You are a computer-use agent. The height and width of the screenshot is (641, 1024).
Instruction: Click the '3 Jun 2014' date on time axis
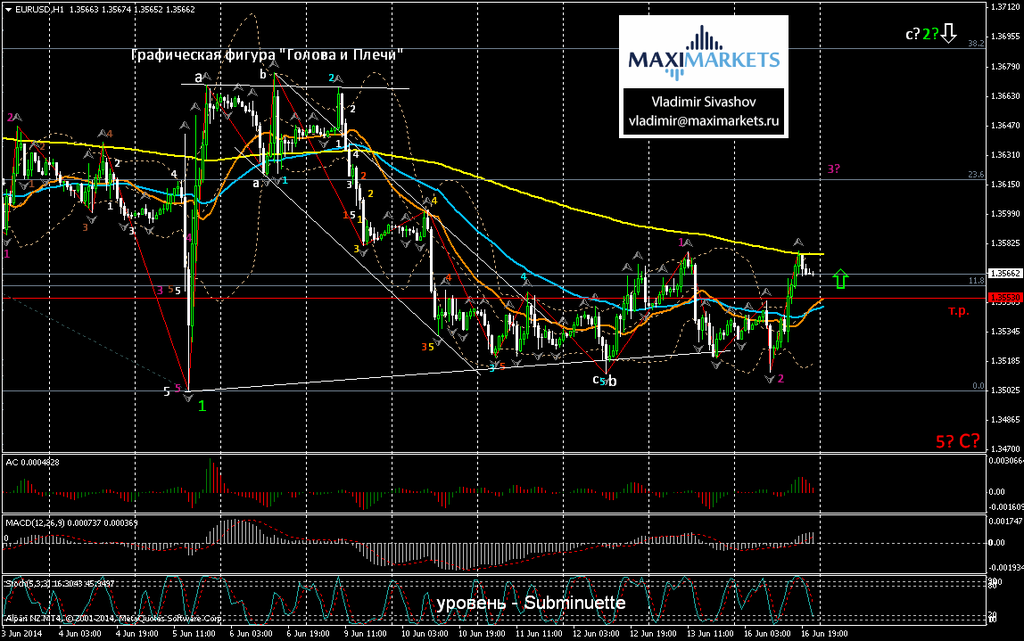click(x=22, y=634)
